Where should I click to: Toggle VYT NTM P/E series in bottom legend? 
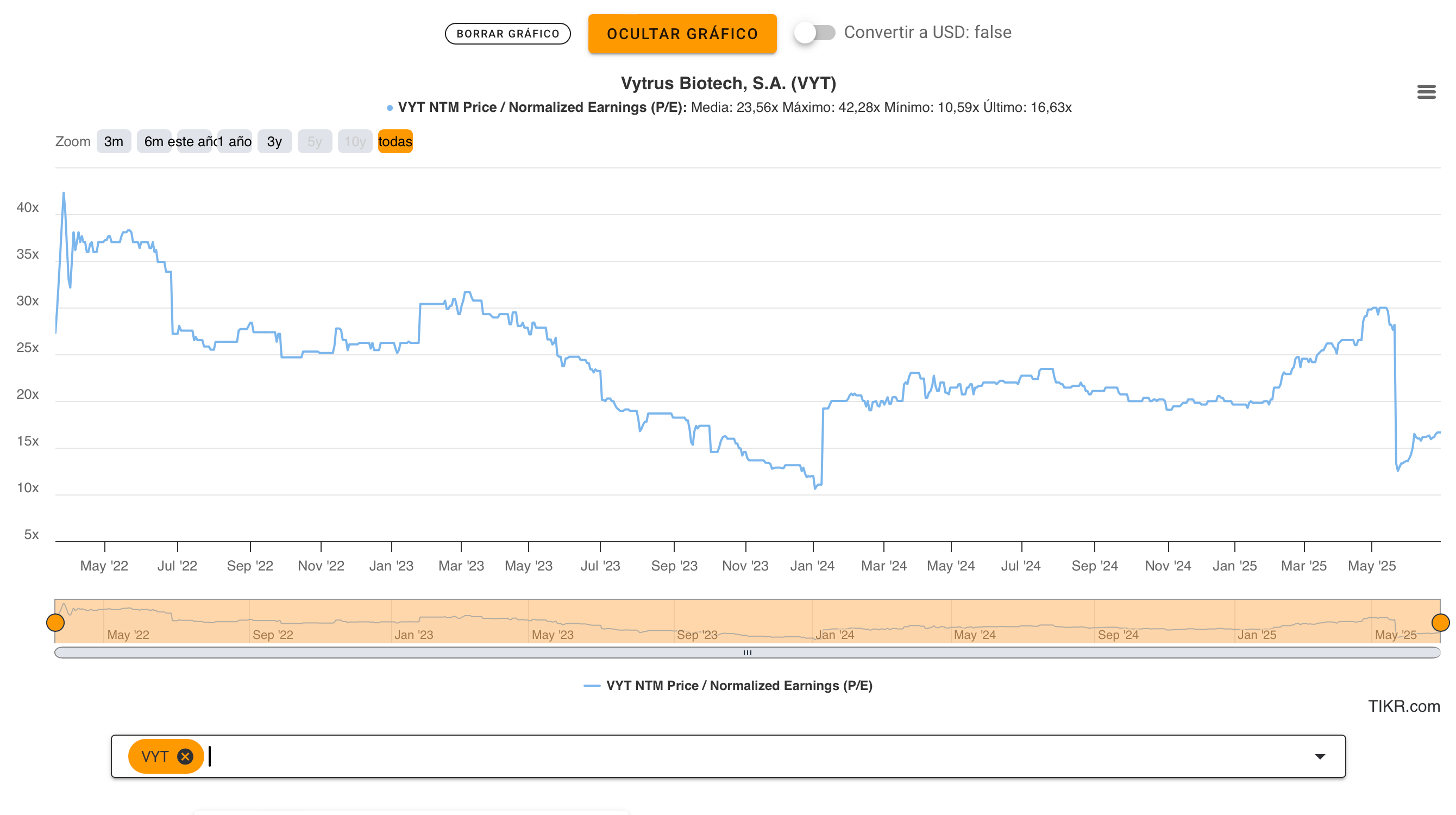(x=738, y=686)
